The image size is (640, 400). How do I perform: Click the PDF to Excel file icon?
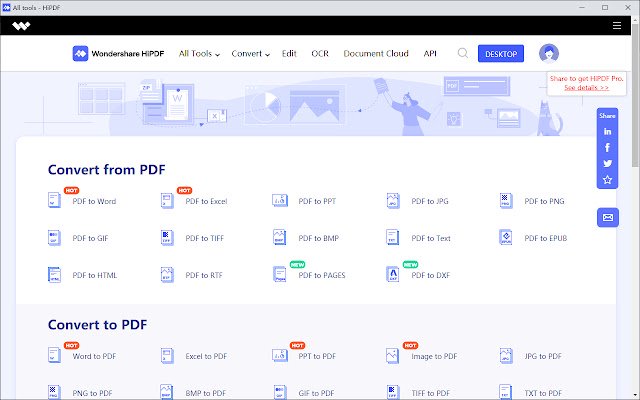pos(167,200)
